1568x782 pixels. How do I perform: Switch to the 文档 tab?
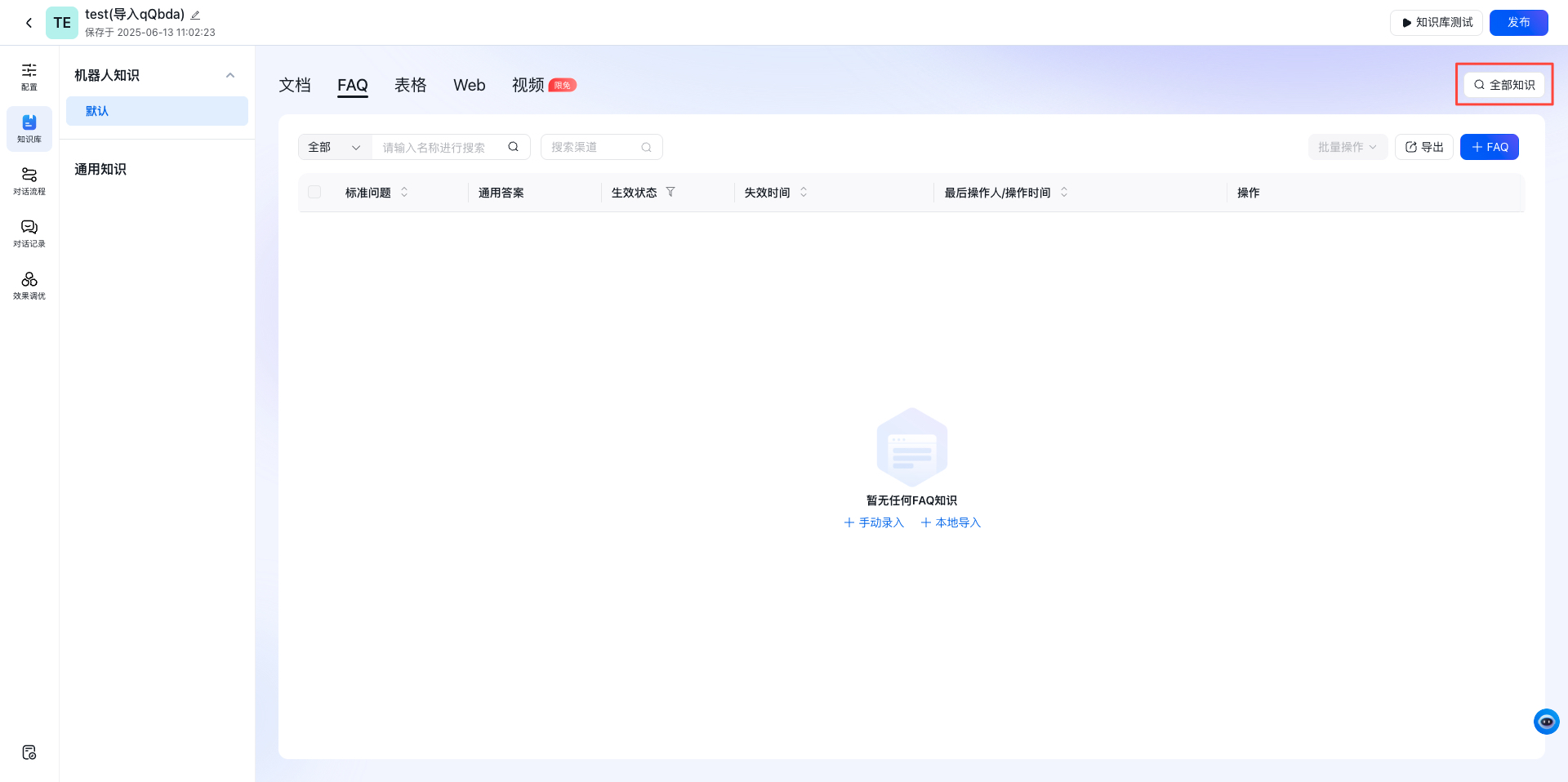pos(295,85)
